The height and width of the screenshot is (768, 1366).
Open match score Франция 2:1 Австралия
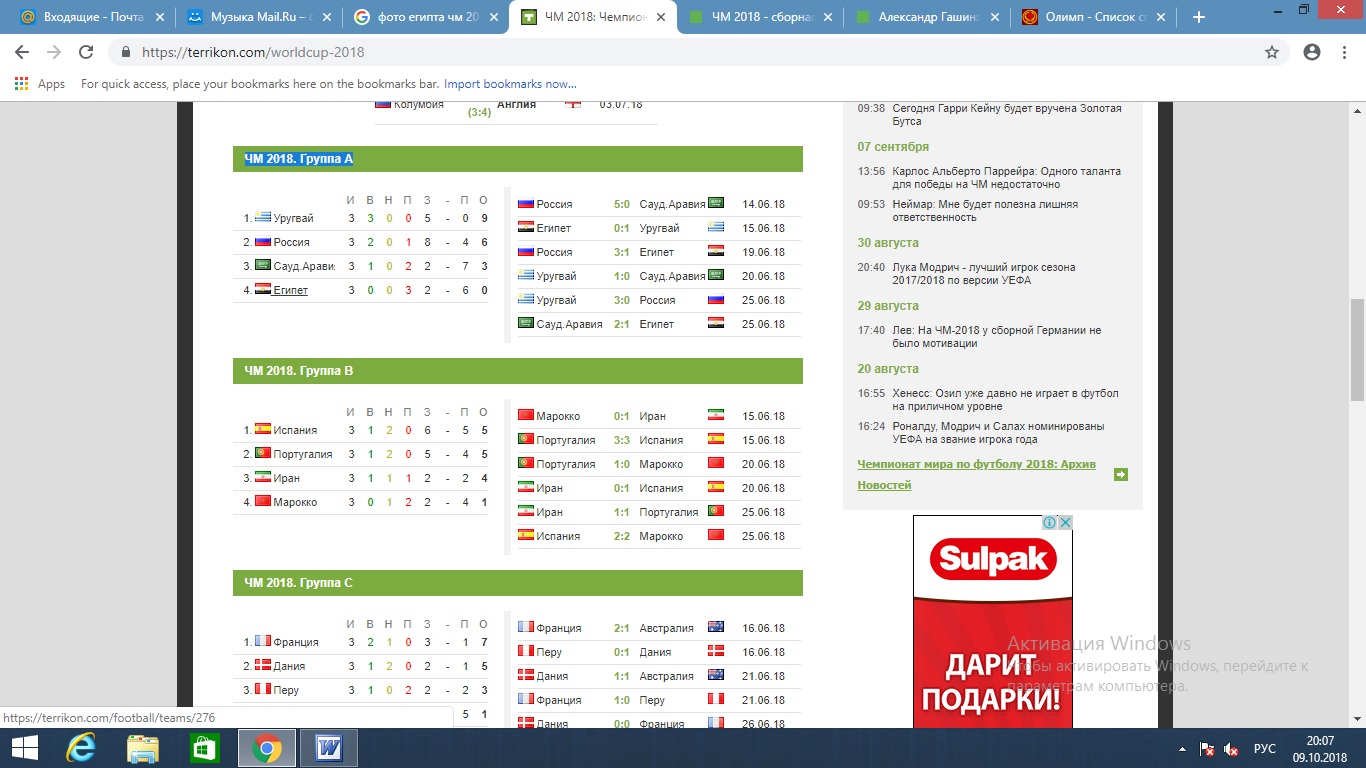pyautogui.click(x=622, y=628)
